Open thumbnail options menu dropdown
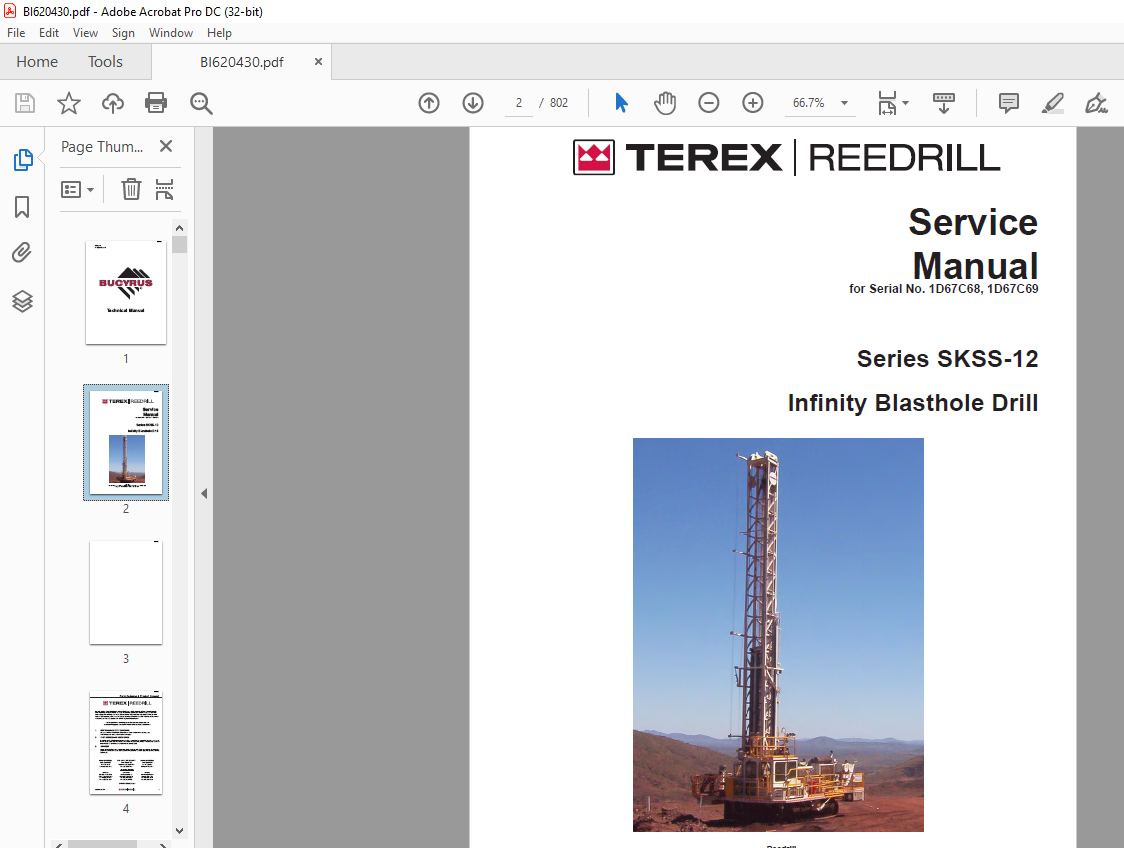This screenshot has height=848, width=1124. (77, 190)
